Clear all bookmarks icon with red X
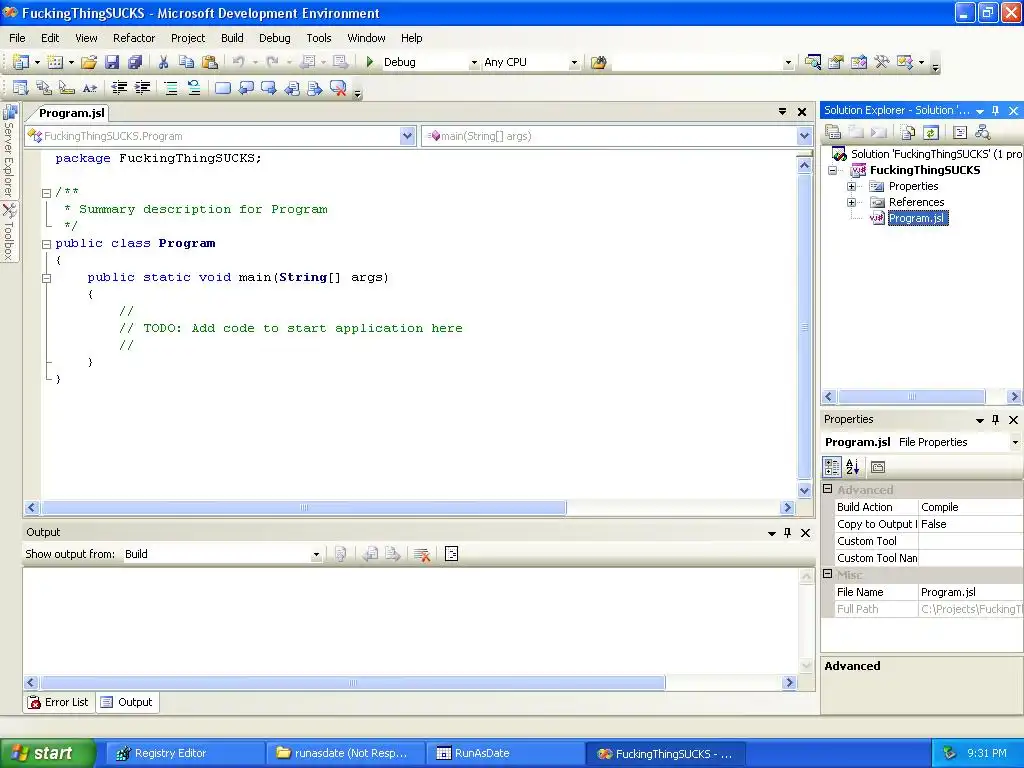Screen dimensions: 1024x768 coord(338,88)
